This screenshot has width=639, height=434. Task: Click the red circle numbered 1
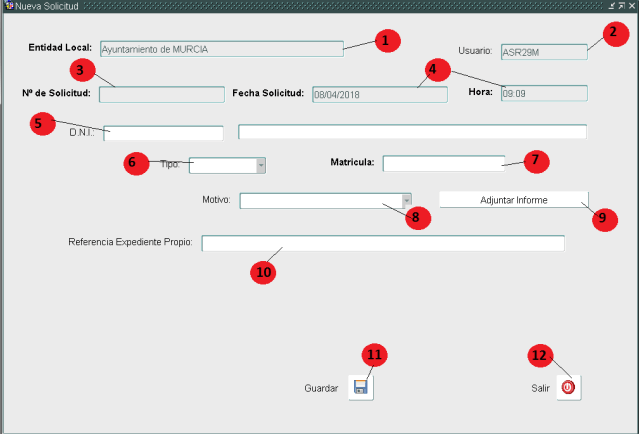[x=388, y=41]
